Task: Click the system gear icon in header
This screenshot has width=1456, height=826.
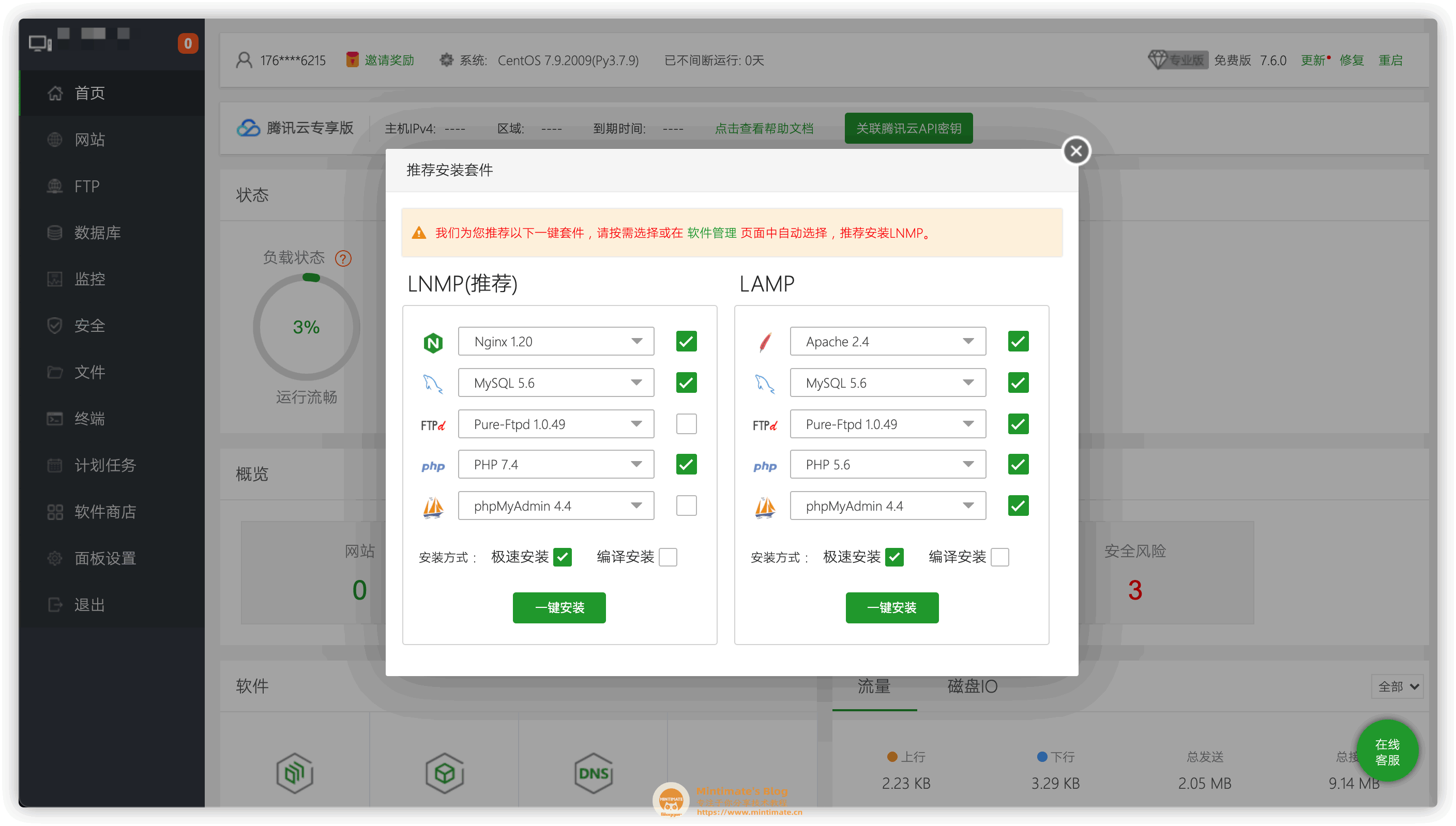Action: tap(447, 59)
